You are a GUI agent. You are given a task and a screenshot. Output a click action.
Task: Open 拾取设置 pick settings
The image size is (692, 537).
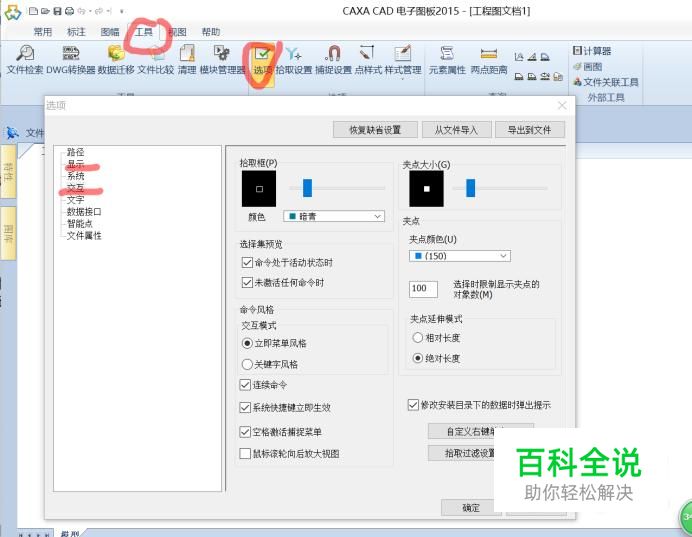pyautogui.click(x=294, y=60)
